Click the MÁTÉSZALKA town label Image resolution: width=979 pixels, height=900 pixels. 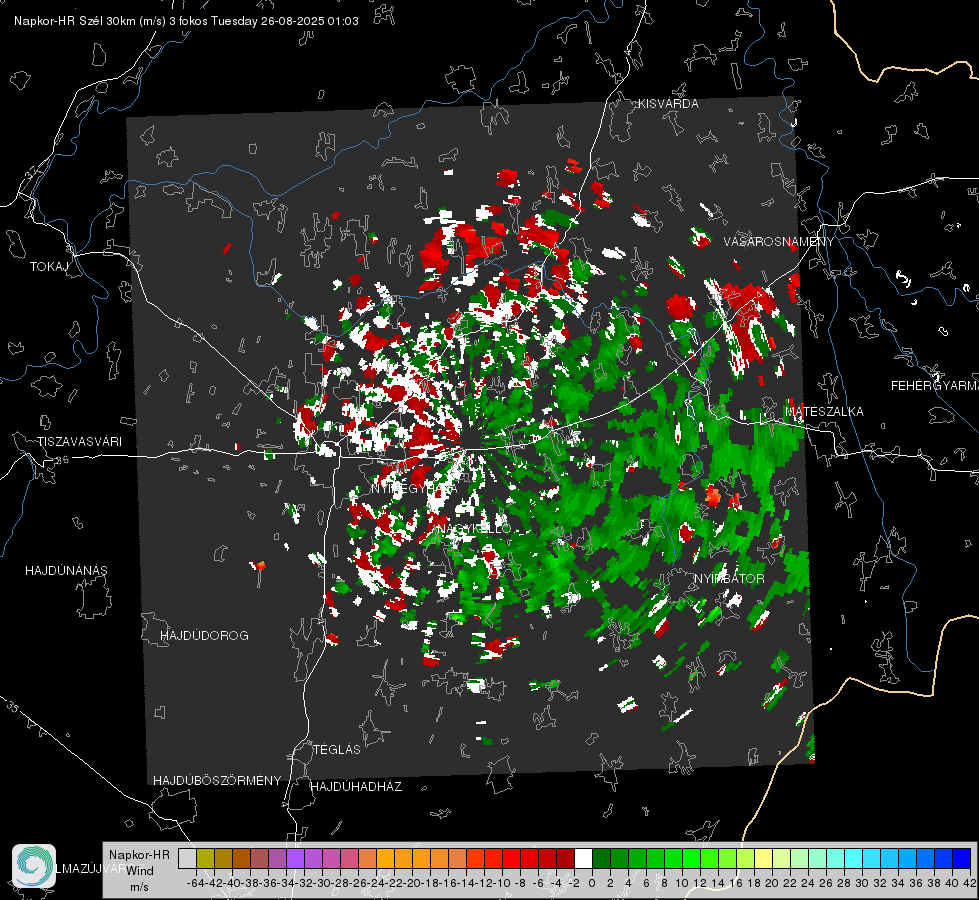[x=824, y=412]
